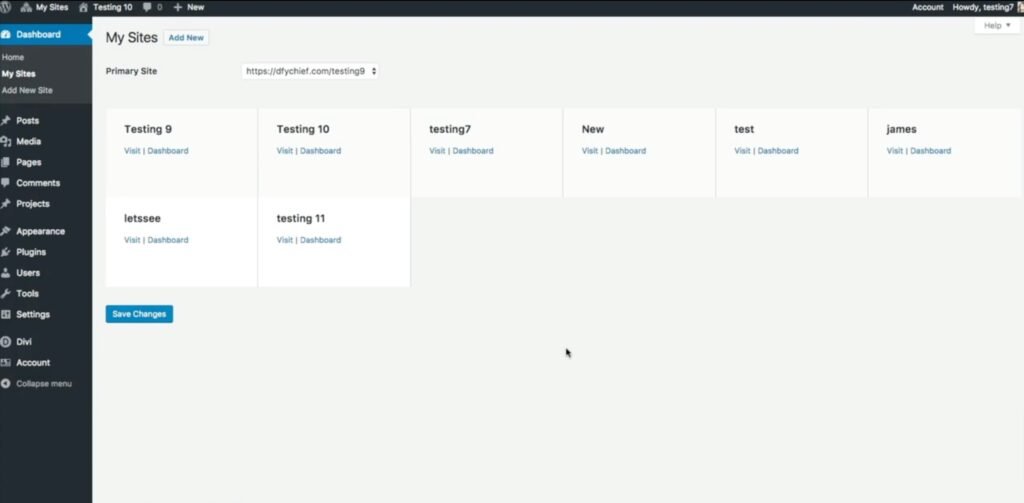Screen dimensions: 1024x503
Task: Click the WordPress logo icon in admin bar
Action: [7, 7]
